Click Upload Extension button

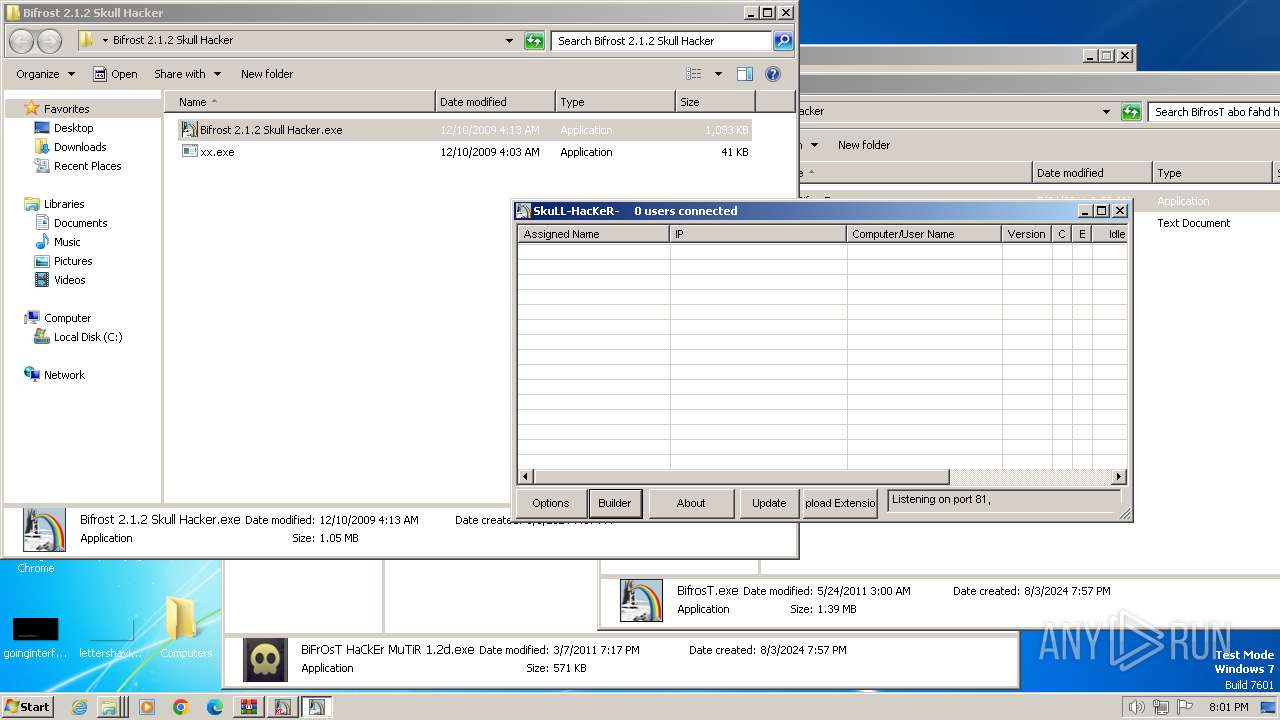[x=840, y=503]
